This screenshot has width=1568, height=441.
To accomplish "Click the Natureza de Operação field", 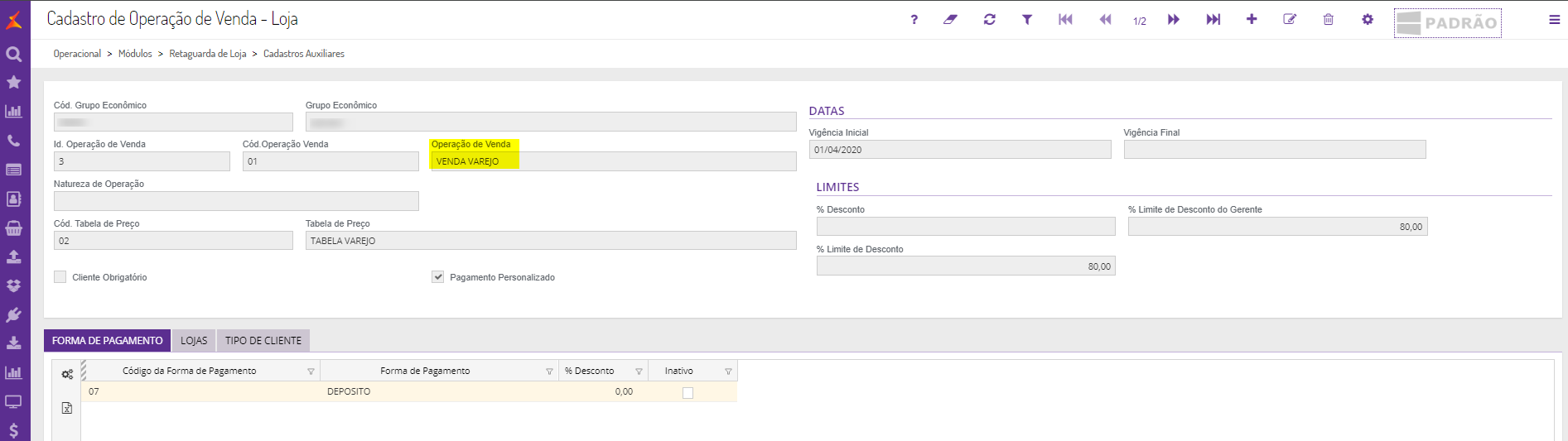I will coord(236,201).
